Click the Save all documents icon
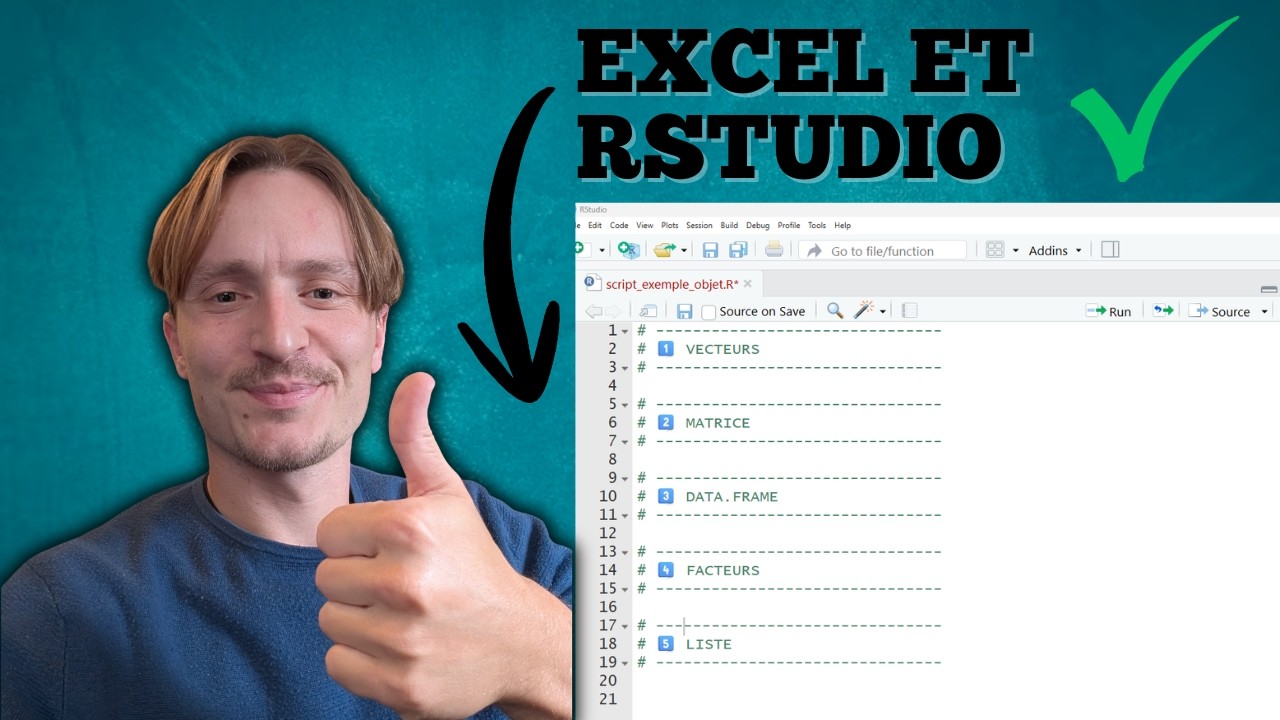Image resolution: width=1280 pixels, height=720 pixels. coord(738,250)
